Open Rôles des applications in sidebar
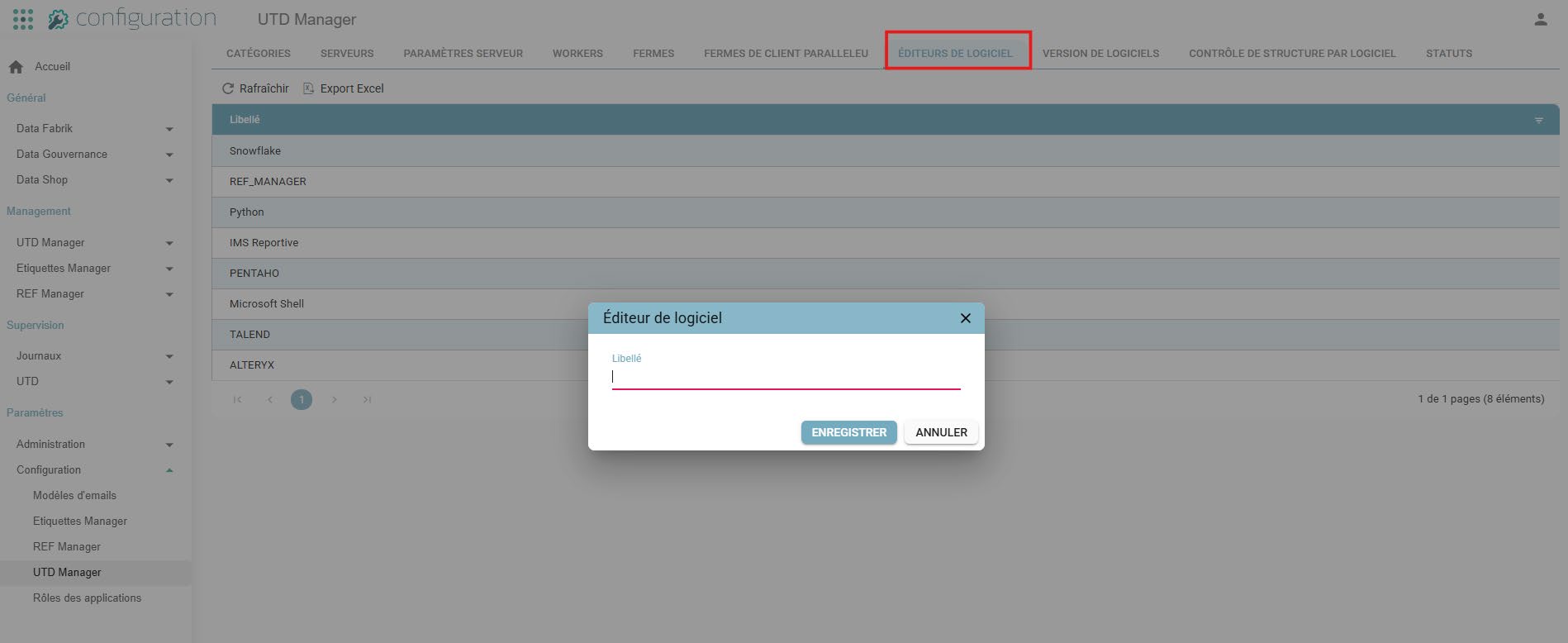This screenshot has height=643, width=1568. pyautogui.click(x=87, y=598)
